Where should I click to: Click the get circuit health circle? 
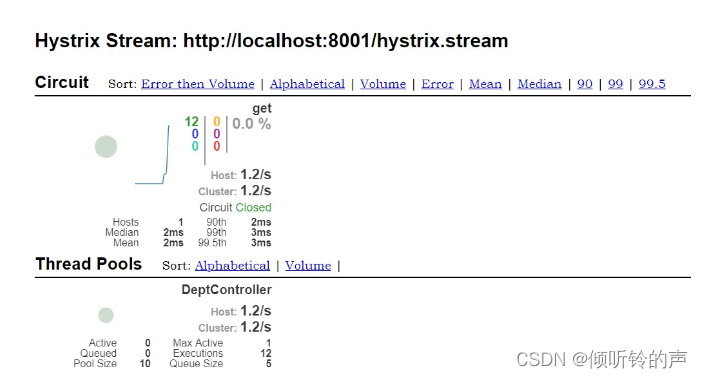pyautogui.click(x=106, y=147)
